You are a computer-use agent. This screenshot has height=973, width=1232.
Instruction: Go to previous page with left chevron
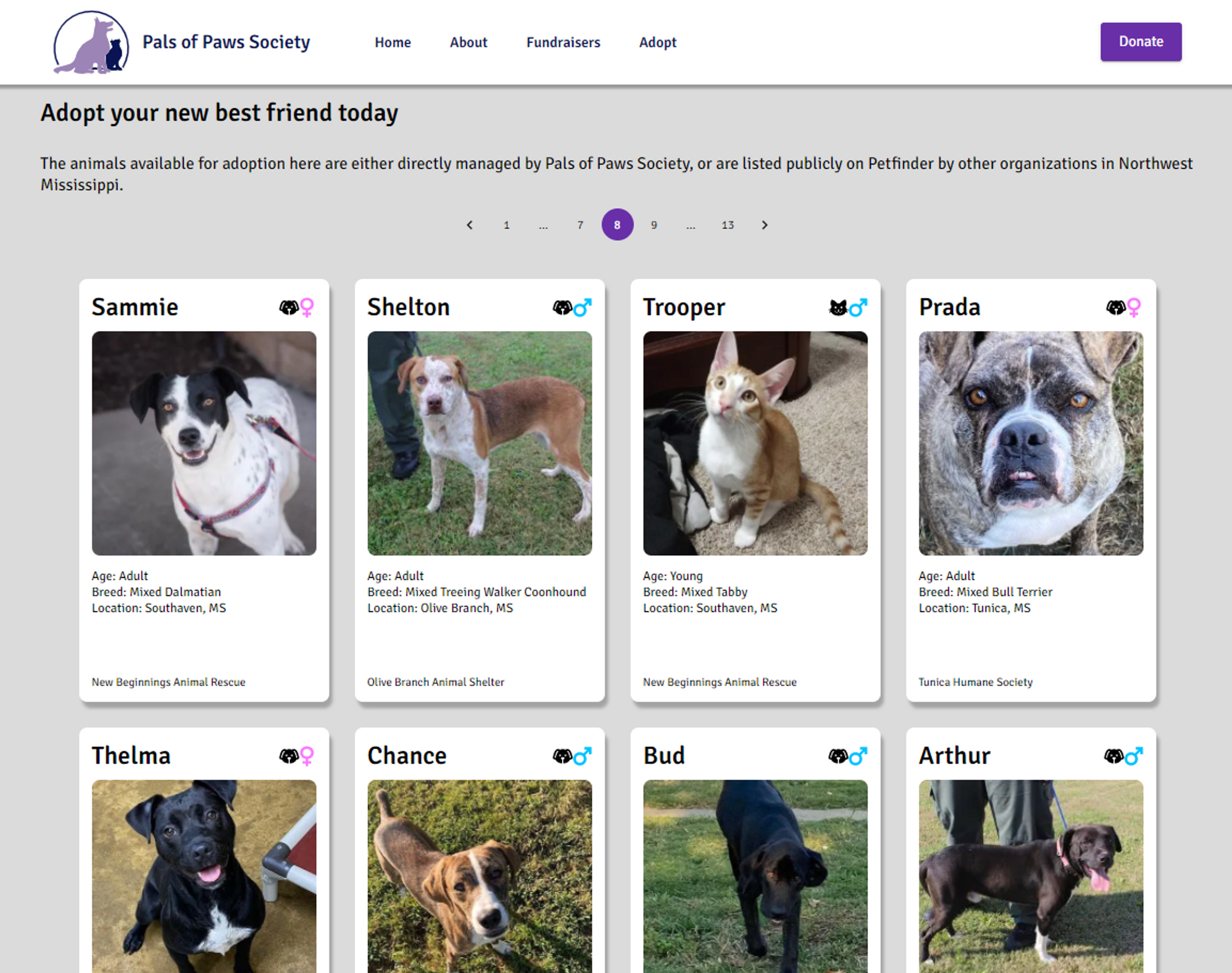point(470,225)
